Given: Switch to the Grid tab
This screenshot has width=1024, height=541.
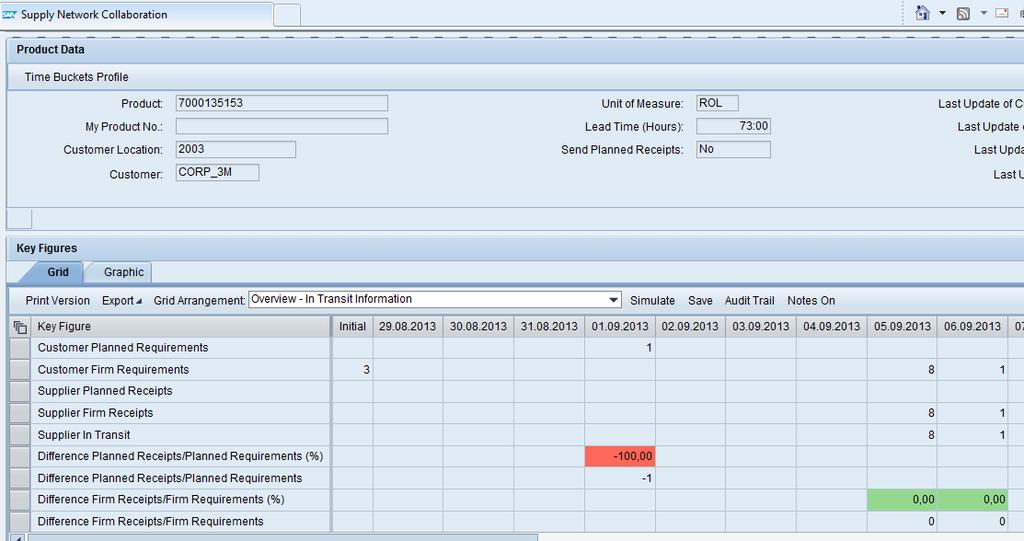Looking at the screenshot, I should click(57, 272).
